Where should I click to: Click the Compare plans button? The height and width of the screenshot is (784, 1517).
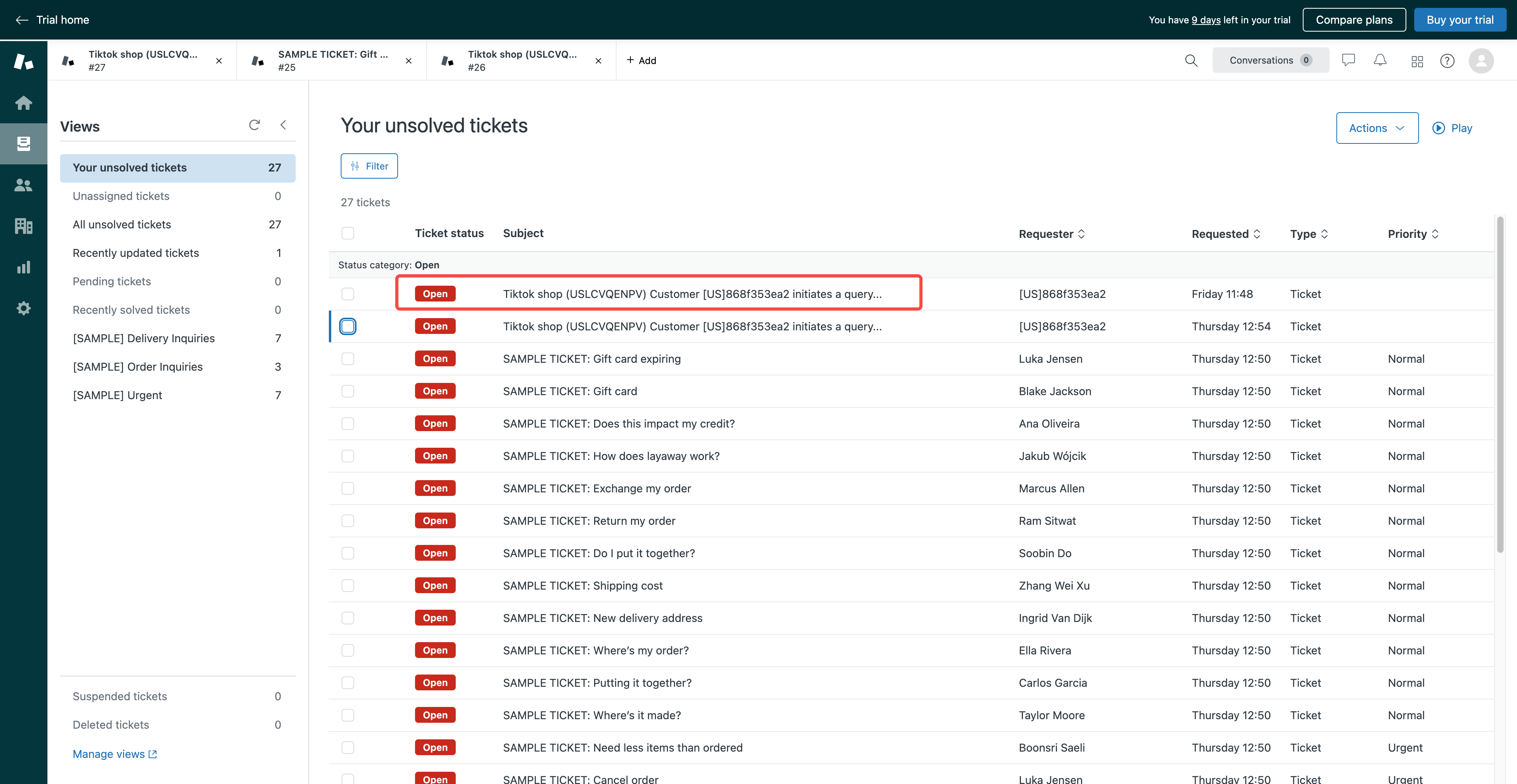tap(1354, 20)
